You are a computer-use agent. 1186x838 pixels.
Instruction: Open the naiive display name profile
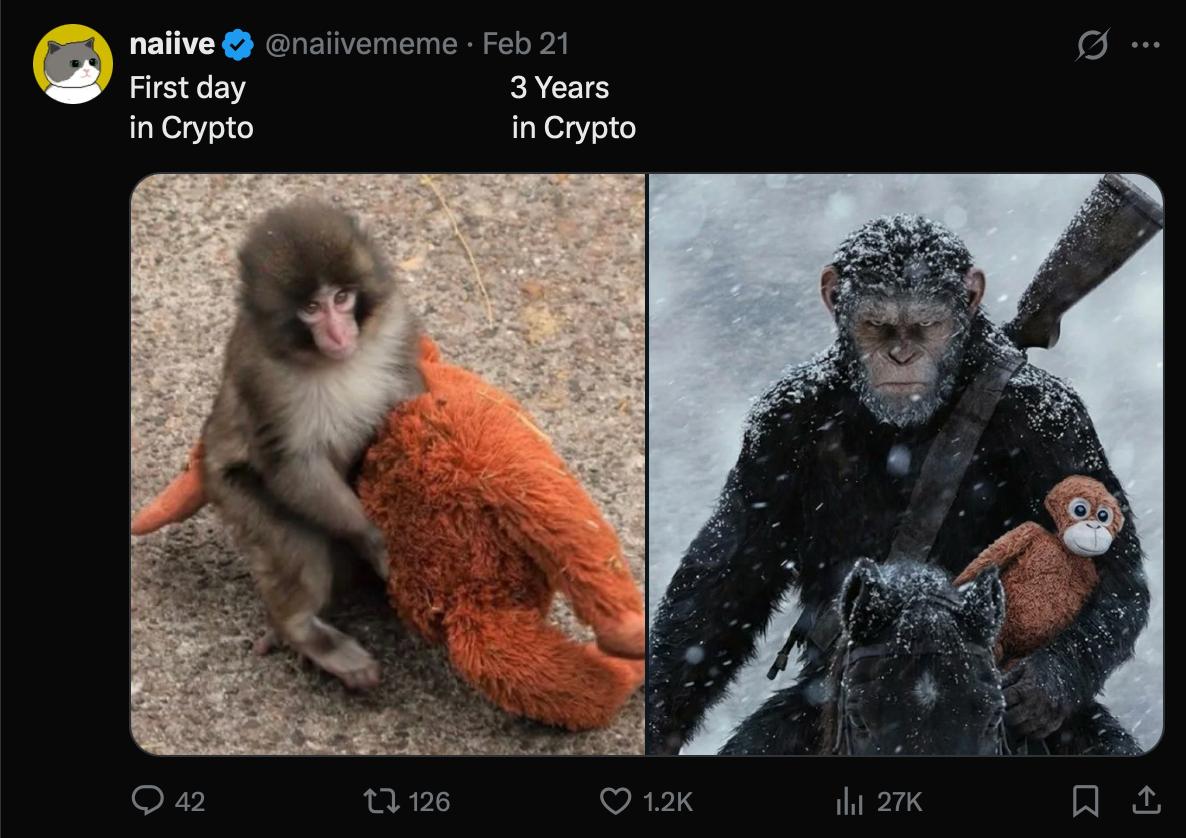(172, 44)
